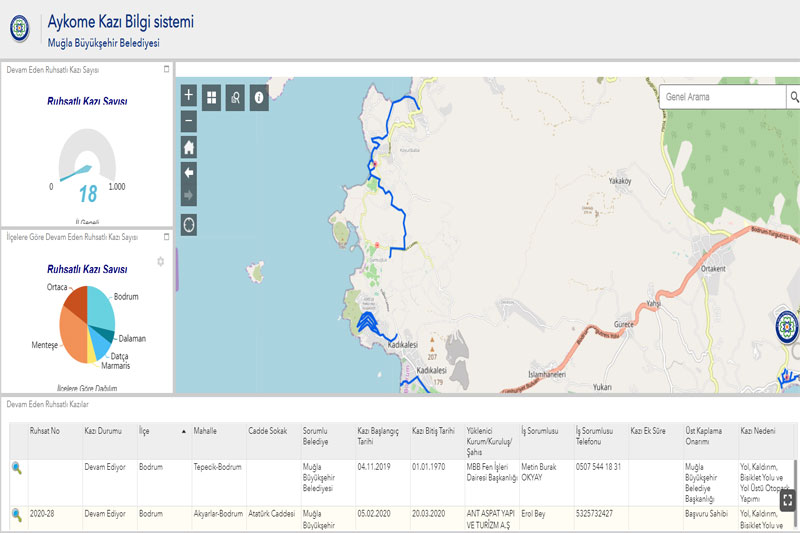This screenshot has width=800, height=533.
Task: Open the basemap gallery grid icon
Action: pyautogui.click(x=211, y=97)
